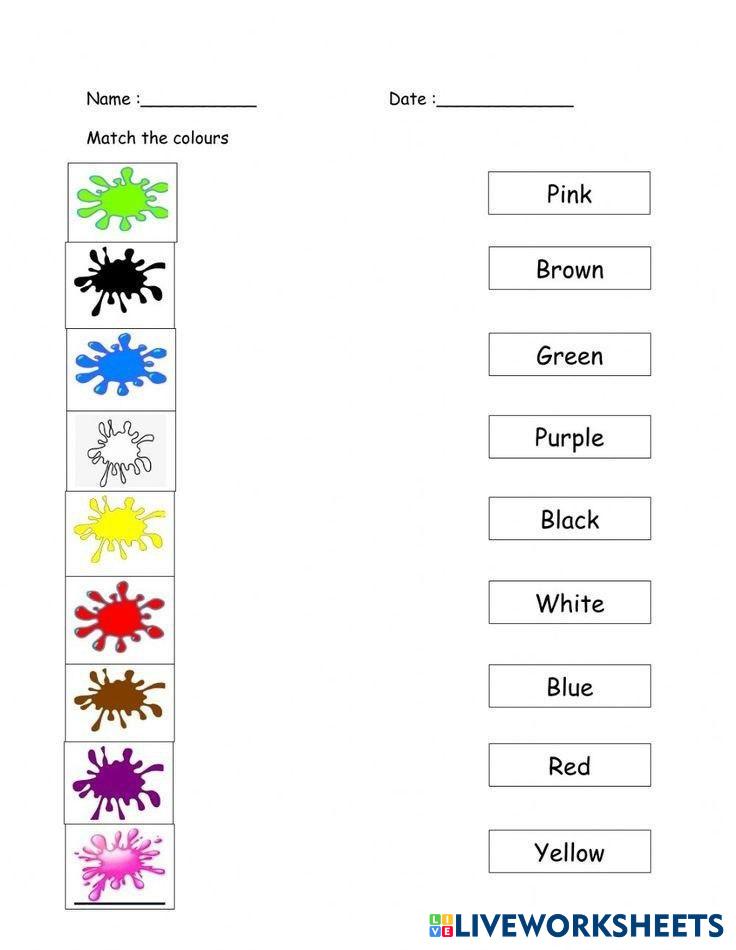Choose the Purple word box
Image resolution: width=736 pixels, height=950 pixels.
569,437
